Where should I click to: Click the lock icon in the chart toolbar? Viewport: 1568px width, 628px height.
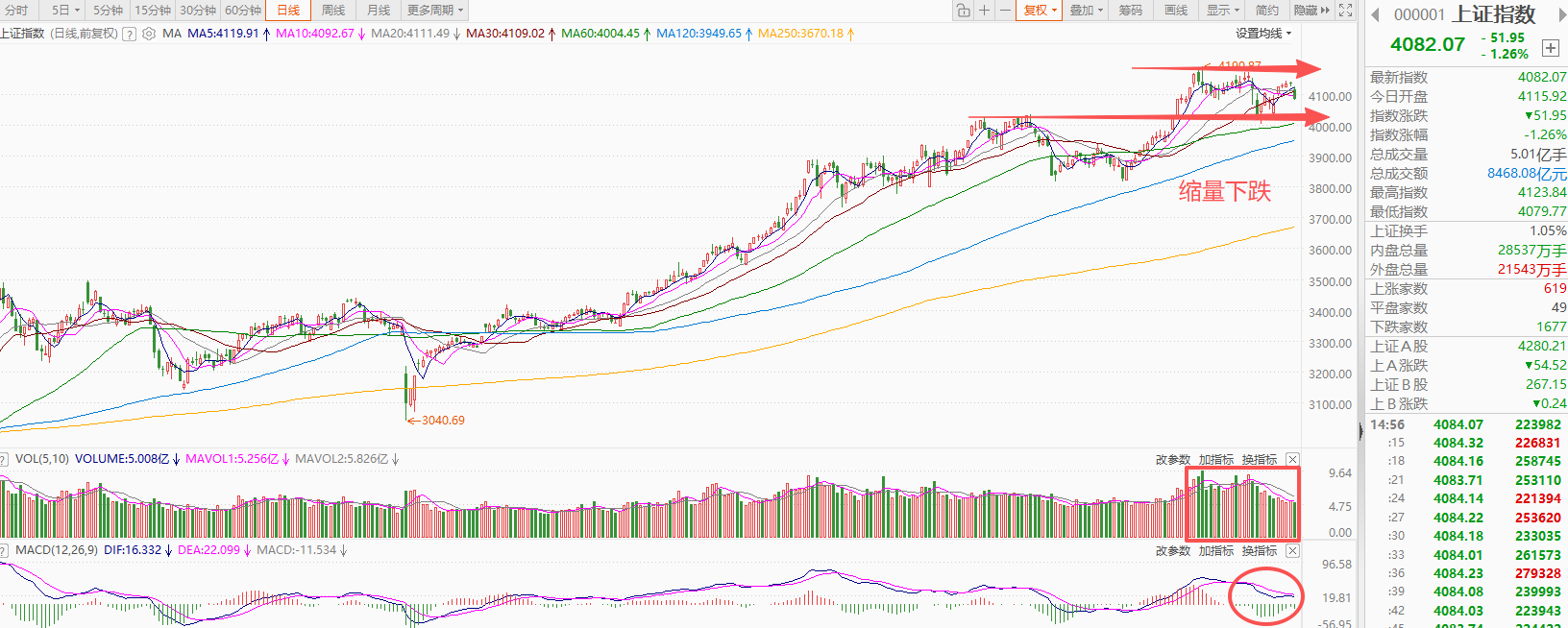tap(963, 11)
